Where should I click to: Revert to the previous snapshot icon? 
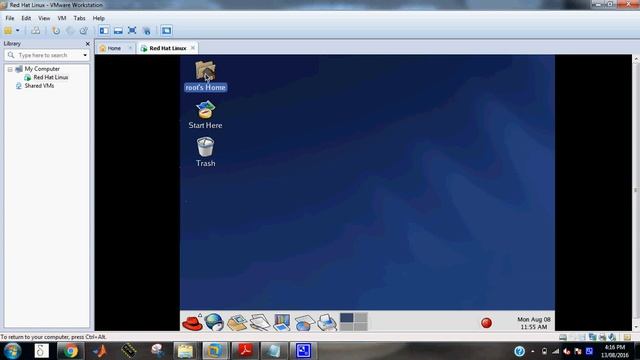pyautogui.click(x=70, y=31)
